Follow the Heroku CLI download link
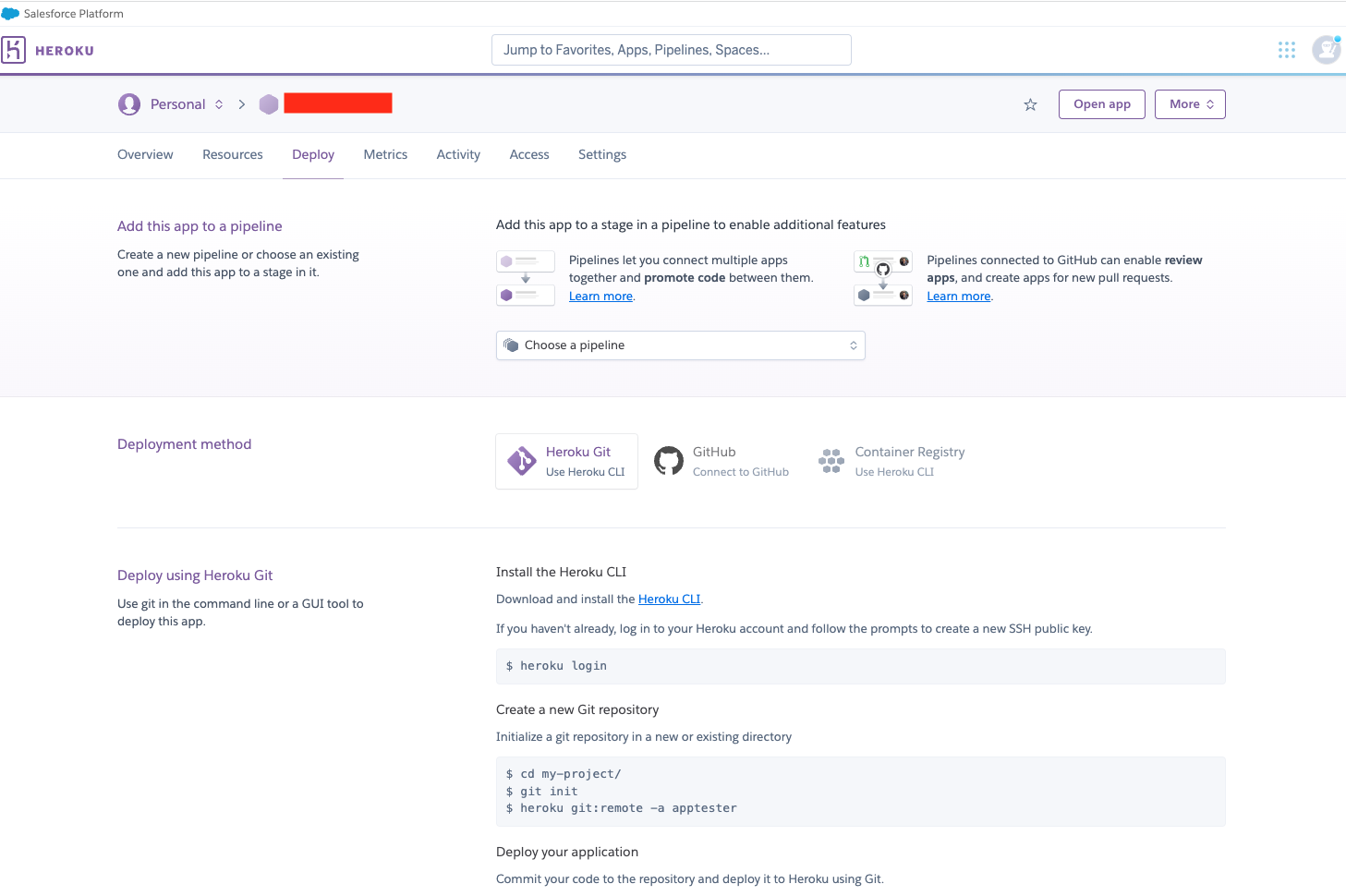 (x=669, y=599)
